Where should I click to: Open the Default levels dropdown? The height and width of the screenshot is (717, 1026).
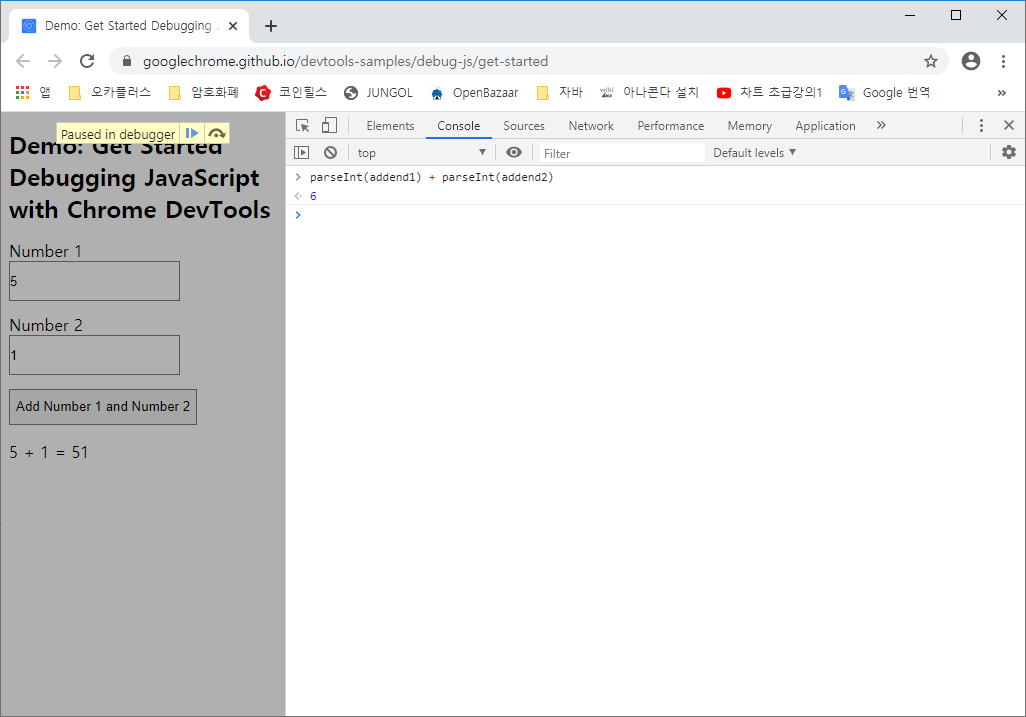[x=754, y=152]
